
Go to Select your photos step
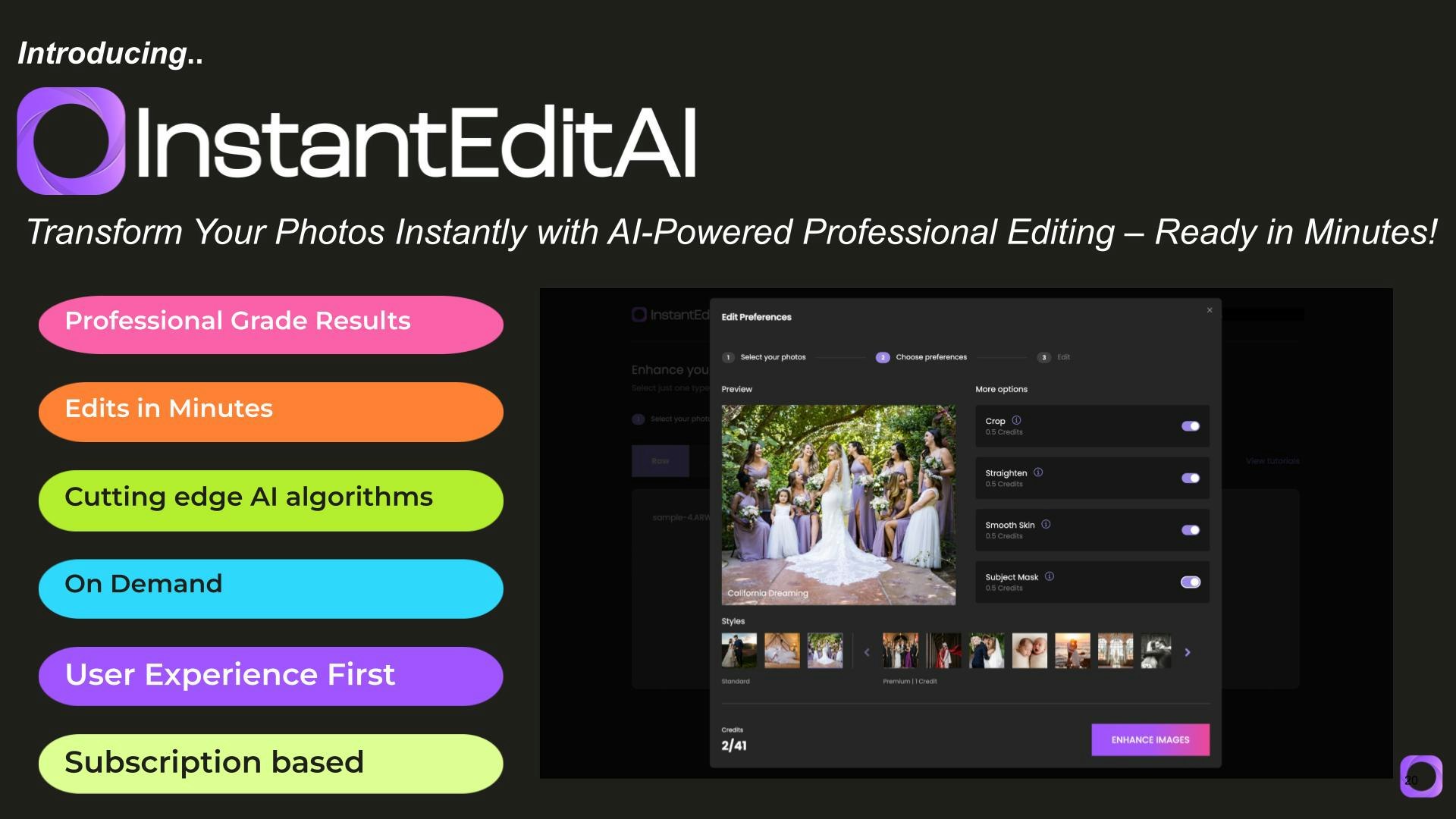click(x=772, y=357)
